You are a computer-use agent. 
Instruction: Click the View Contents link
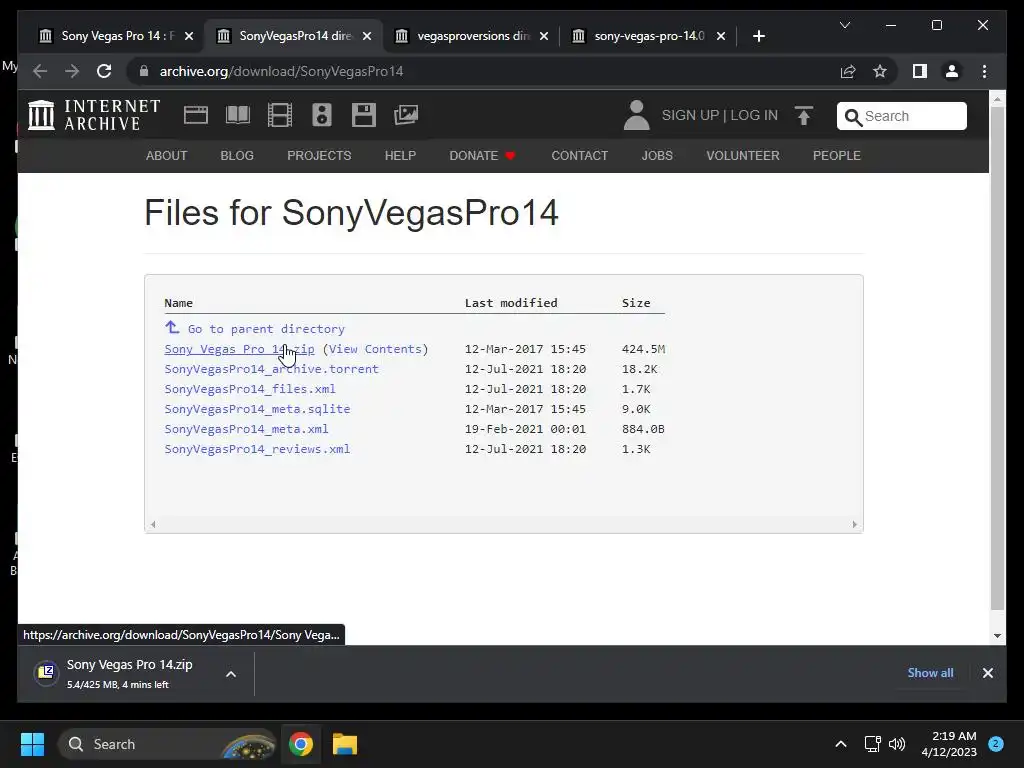click(x=375, y=349)
